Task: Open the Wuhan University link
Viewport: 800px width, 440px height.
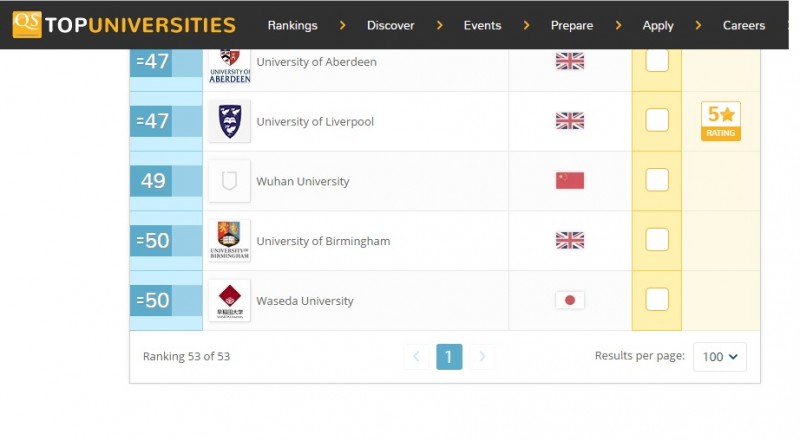Action: [303, 181]
